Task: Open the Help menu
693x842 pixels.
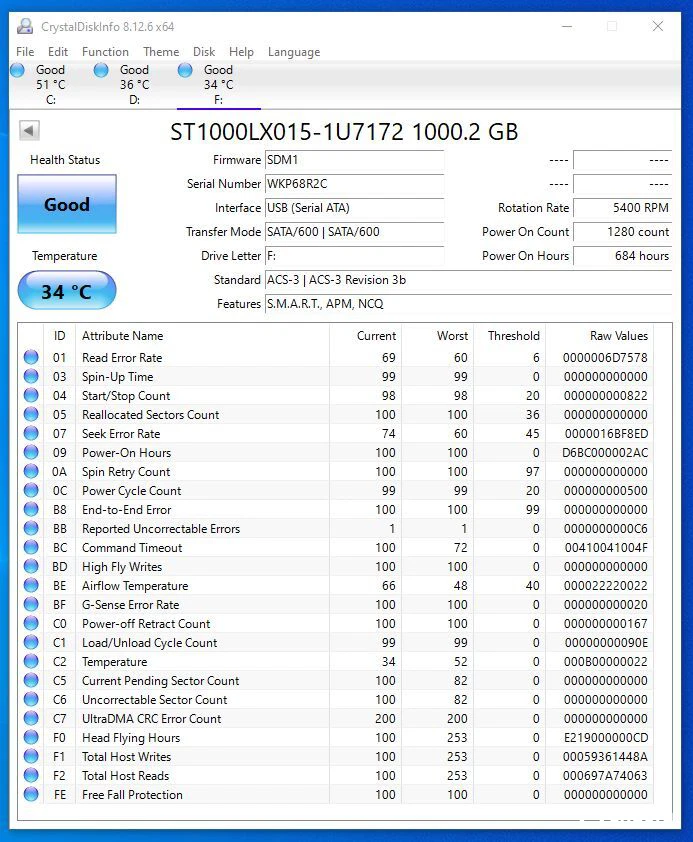Action: pyautogui.click(x=241, y=52)
